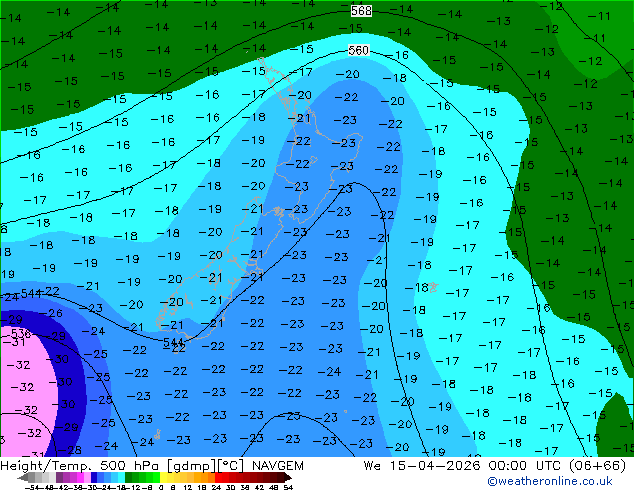Select the NAVGEM model name

click(278, 466)
